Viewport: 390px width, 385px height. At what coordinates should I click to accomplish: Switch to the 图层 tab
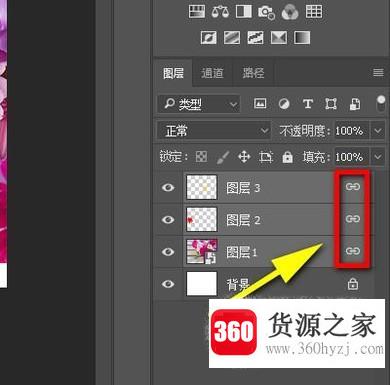click(173, 73)
